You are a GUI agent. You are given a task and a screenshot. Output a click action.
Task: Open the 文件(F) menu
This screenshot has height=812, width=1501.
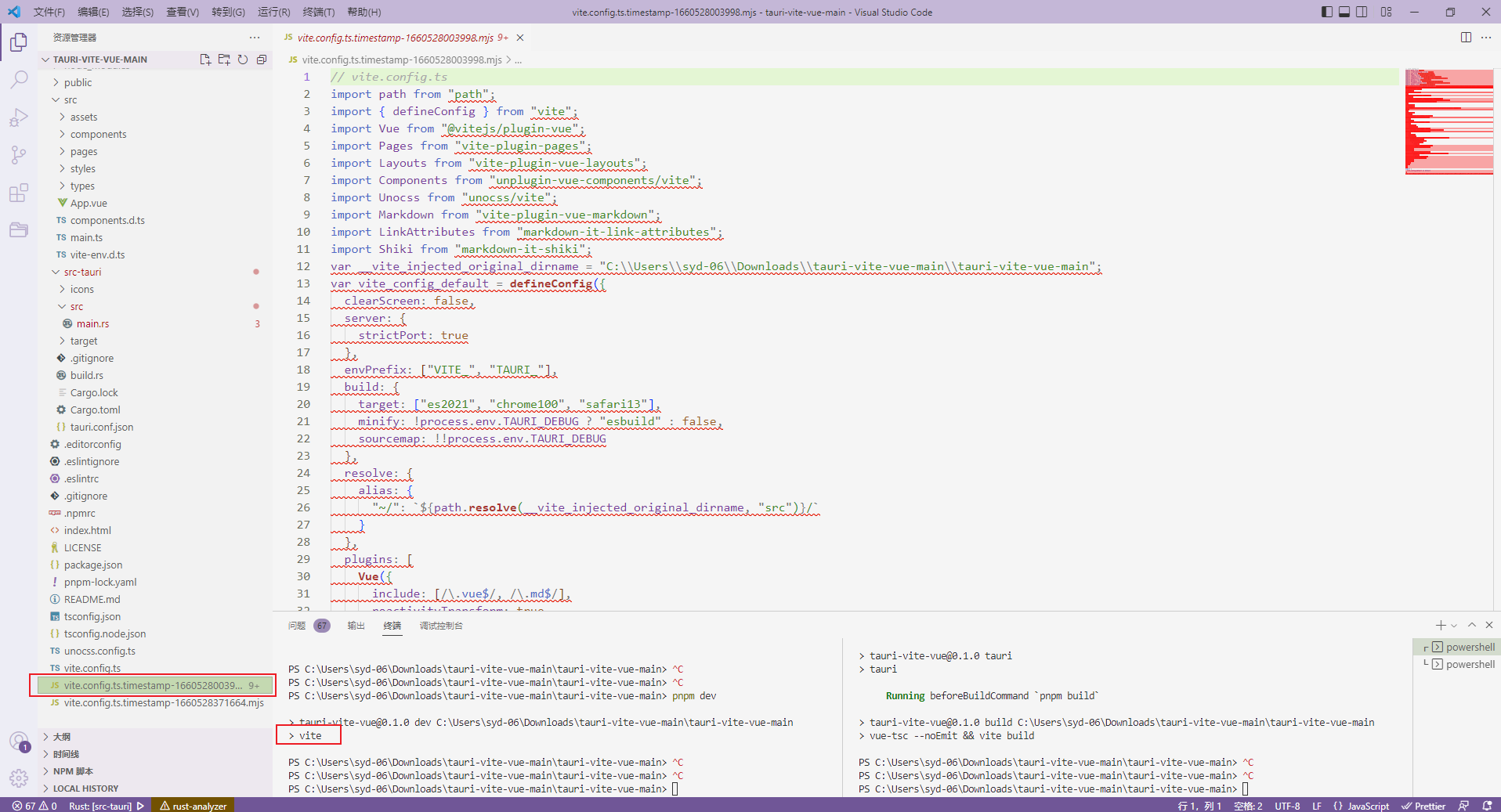pyautogui.click(x=49, y=12)
